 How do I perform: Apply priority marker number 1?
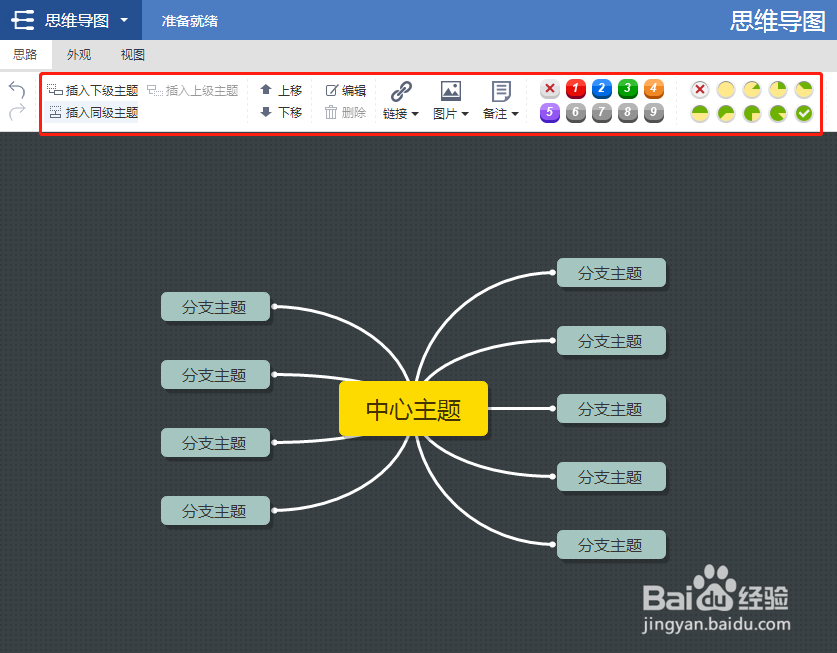click(x=575, y=89)
